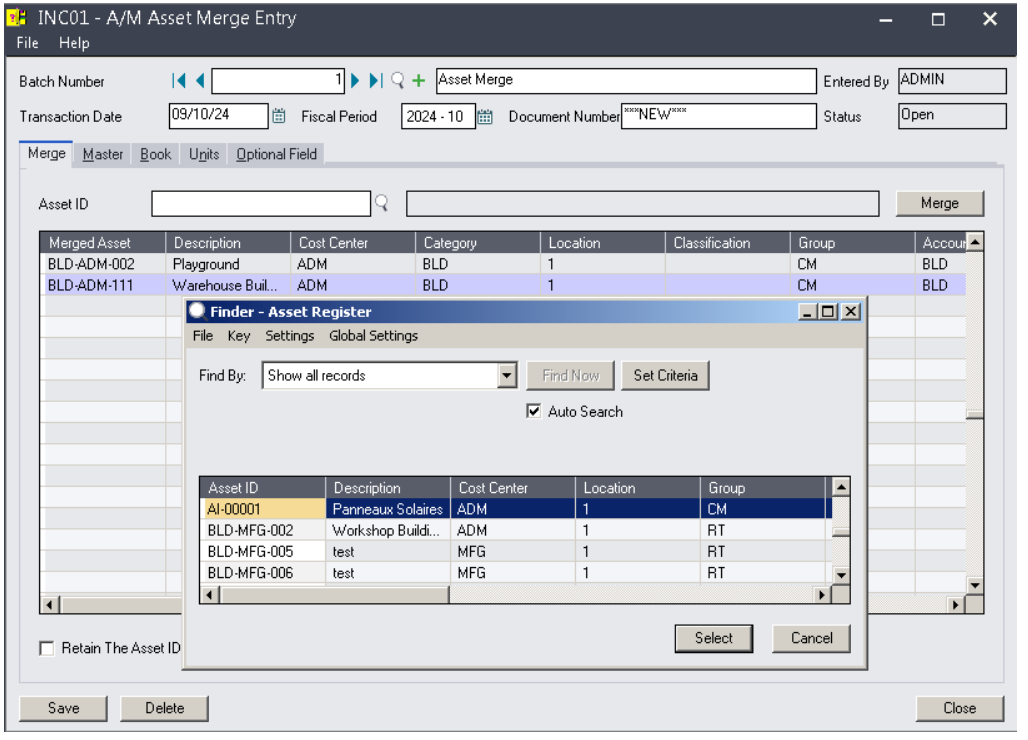This screenshot has width=1028, height=740.
Task: Open batch number finder magnifier
Action: pos(397,81)
